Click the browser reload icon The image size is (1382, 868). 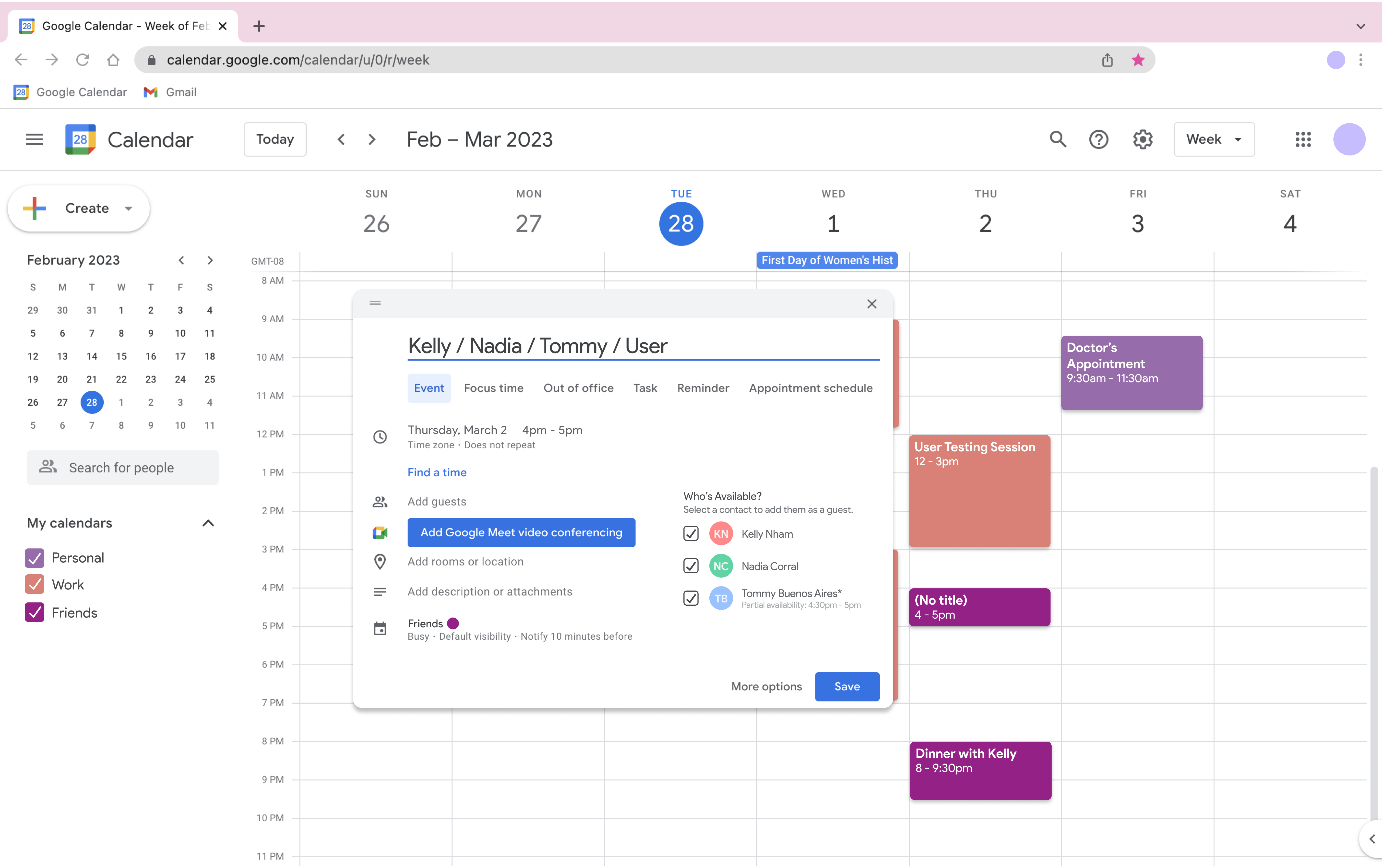coord(83,60)
